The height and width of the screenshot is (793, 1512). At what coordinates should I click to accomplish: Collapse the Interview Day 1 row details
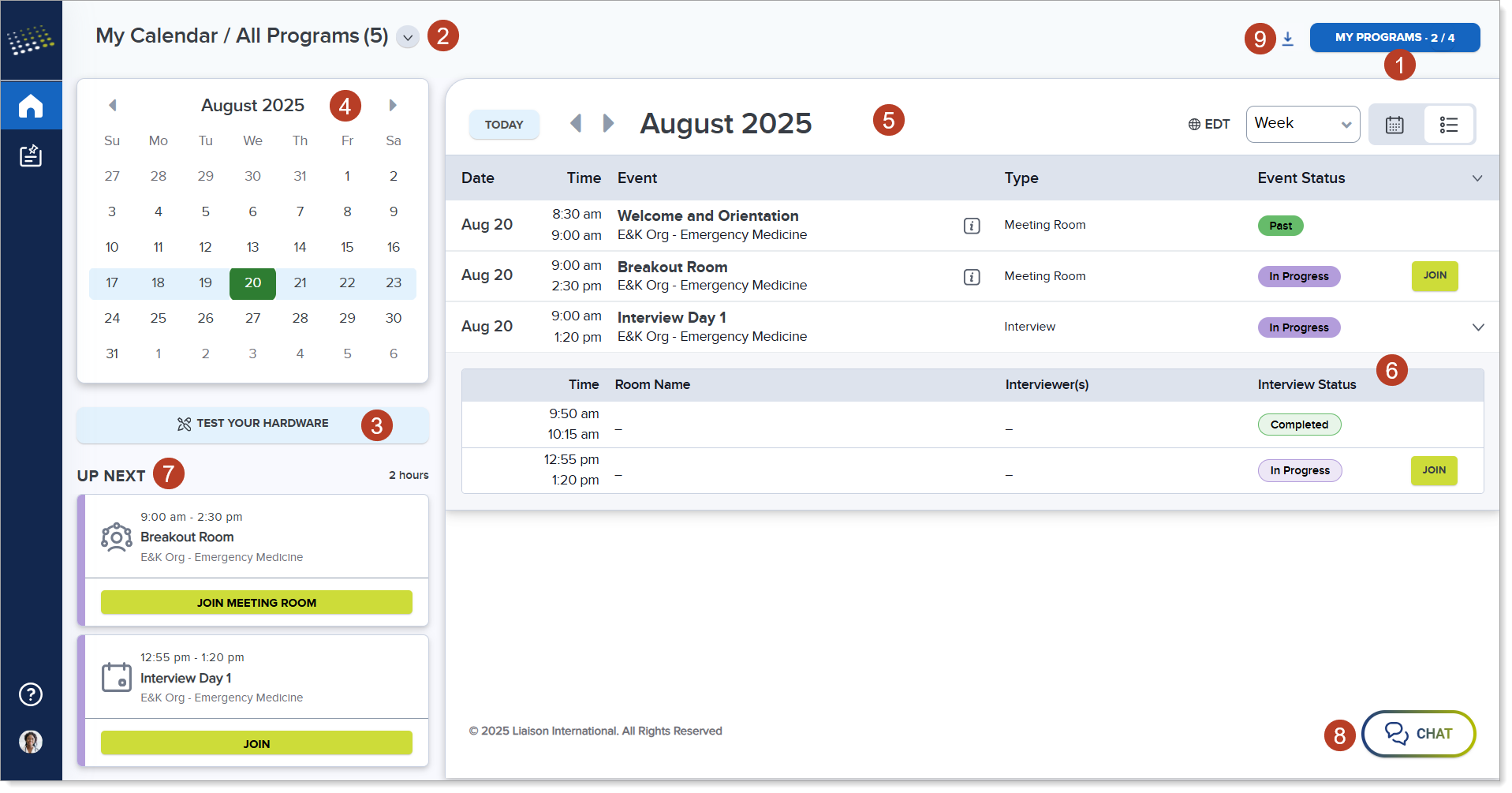(x=1477, y=326)
